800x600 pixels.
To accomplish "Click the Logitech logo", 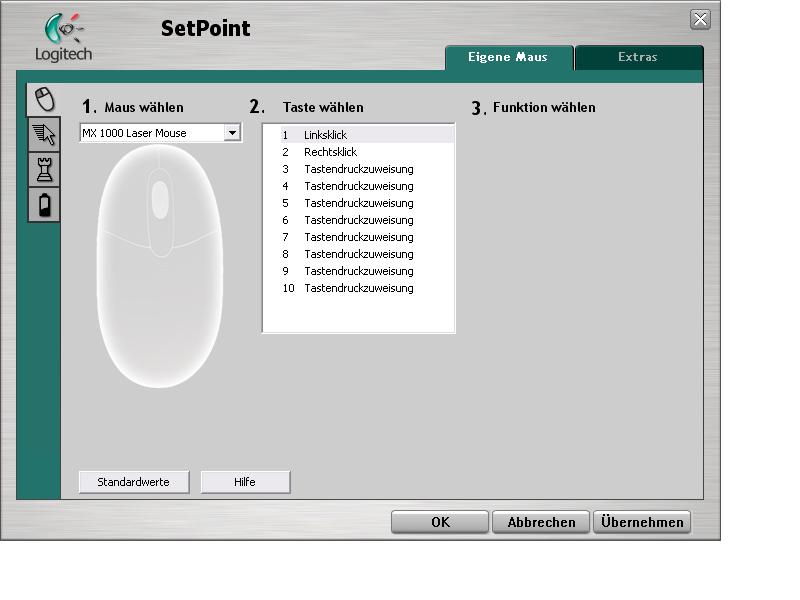I will point(64,37).
